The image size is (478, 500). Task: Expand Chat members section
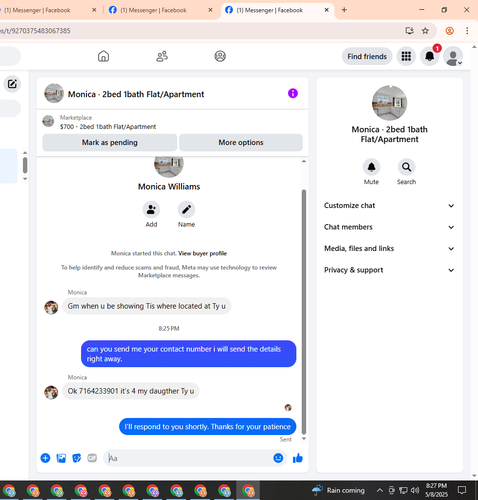point(389,227)
